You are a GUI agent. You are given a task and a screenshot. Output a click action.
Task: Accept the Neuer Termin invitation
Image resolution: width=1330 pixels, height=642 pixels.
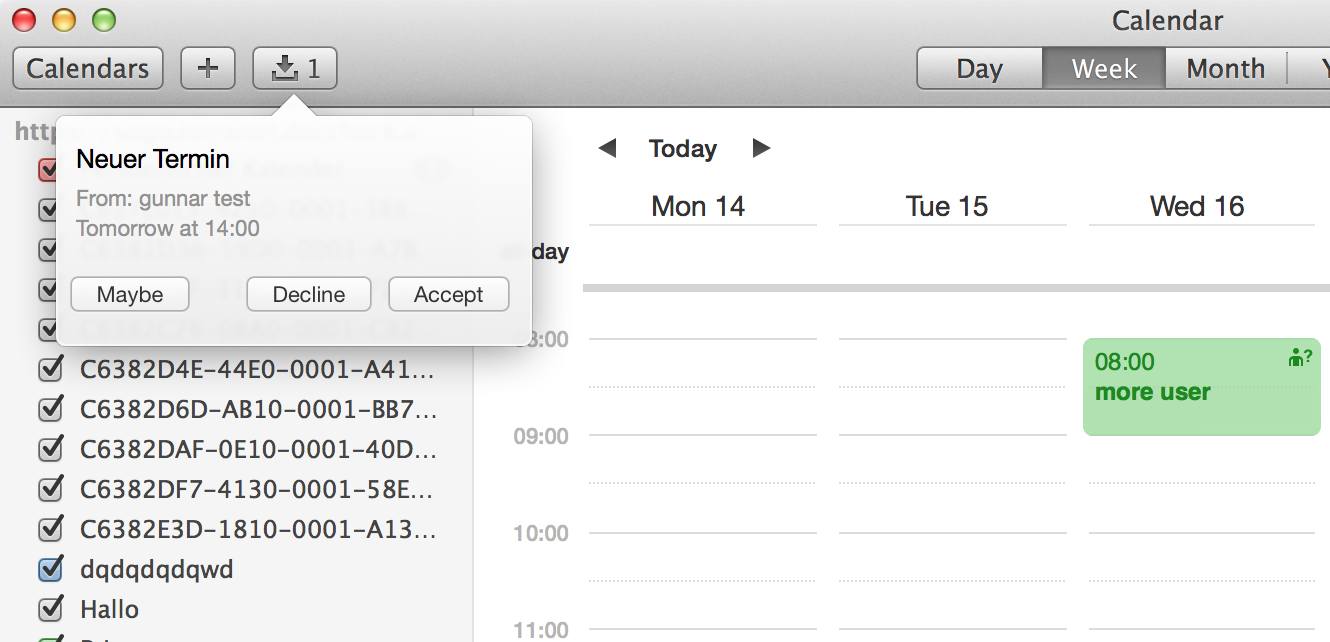448,295
